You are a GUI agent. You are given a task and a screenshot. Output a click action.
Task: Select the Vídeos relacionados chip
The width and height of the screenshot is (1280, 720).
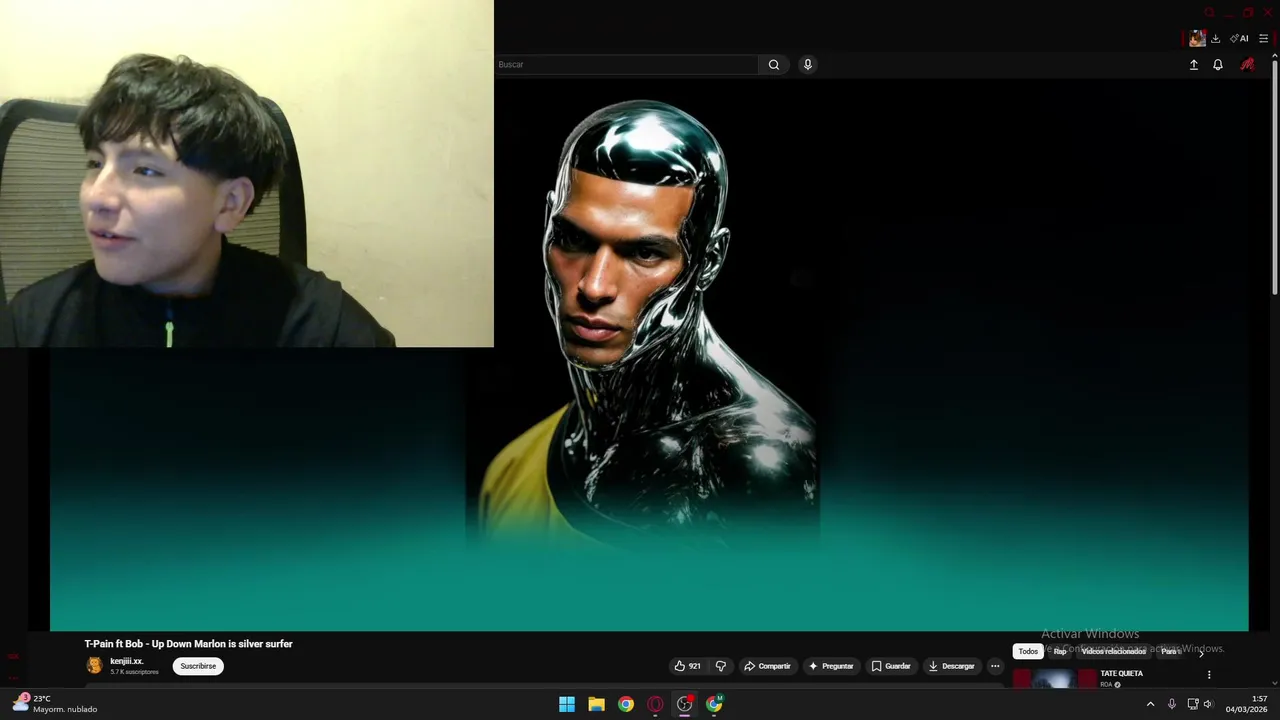click(x=1114, y=651)
